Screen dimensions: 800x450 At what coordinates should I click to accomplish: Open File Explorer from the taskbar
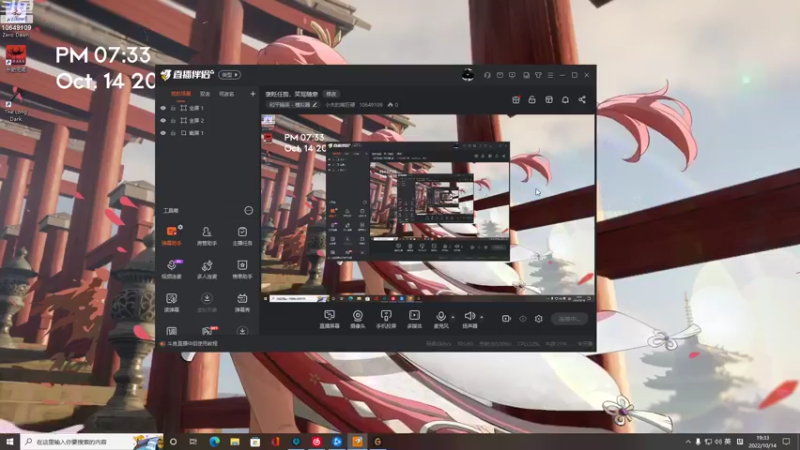pos(235,442)
